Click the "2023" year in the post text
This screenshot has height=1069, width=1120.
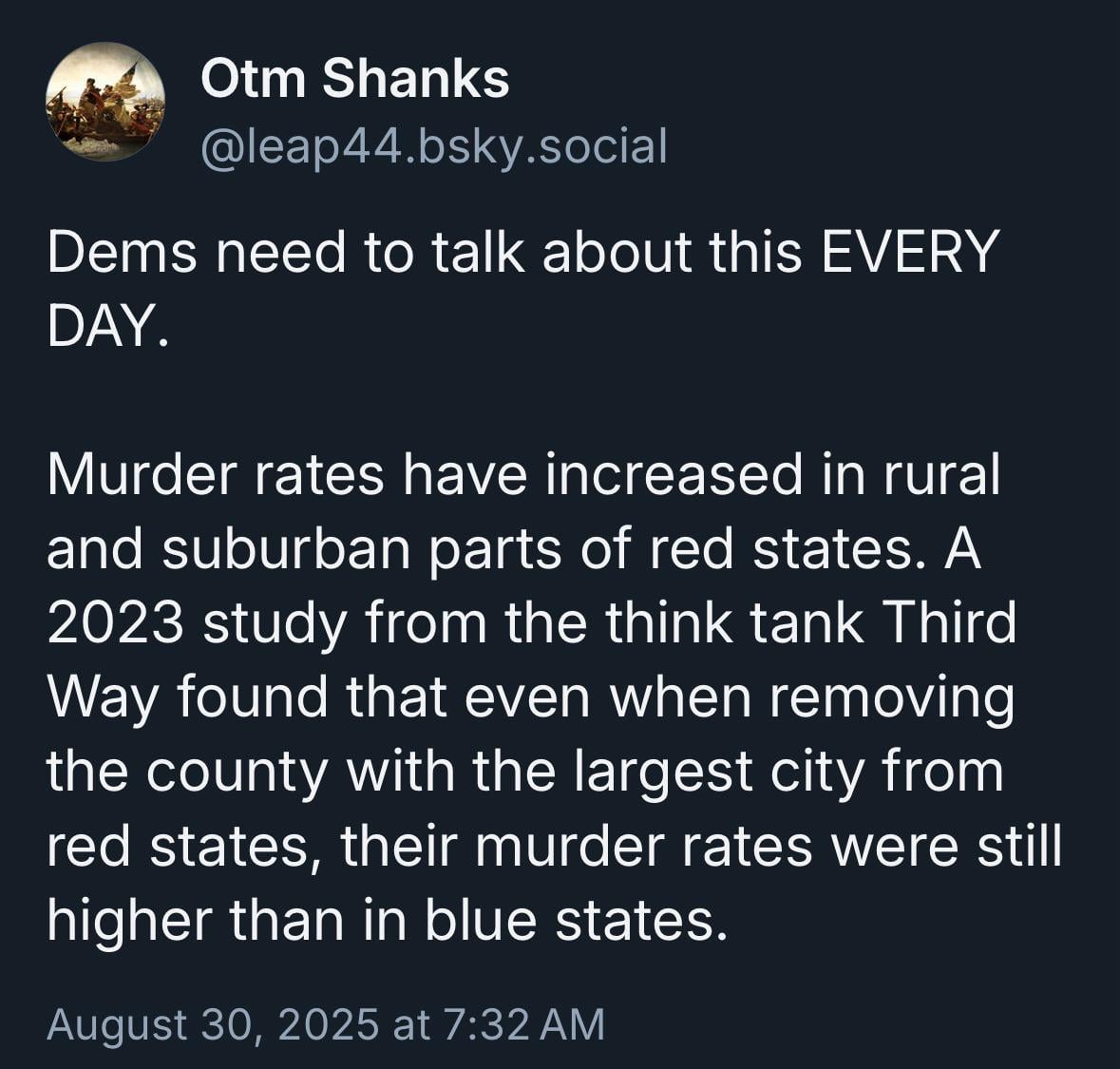[116, 624]
